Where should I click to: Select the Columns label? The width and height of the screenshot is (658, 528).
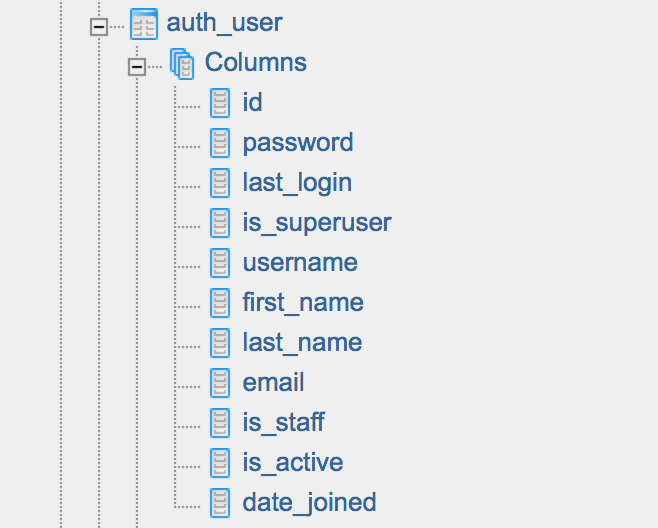point(256,63)
